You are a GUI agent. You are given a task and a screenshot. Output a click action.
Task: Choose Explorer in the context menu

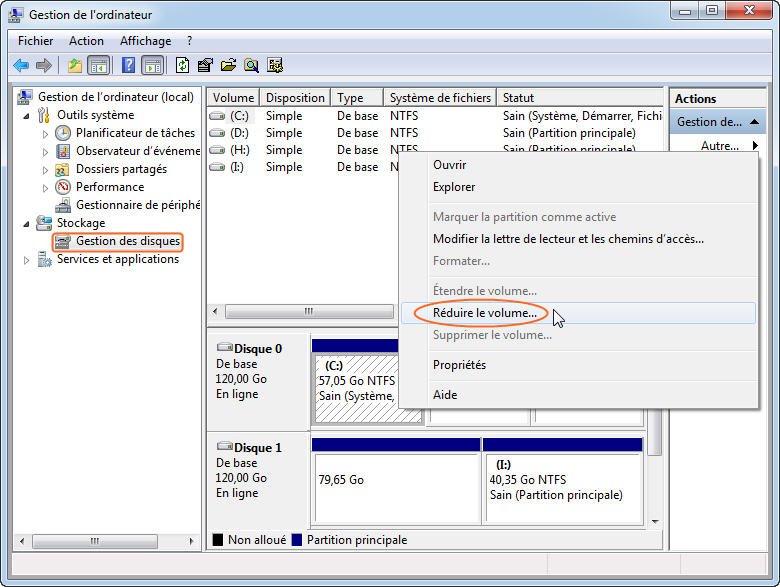[578, 187]
